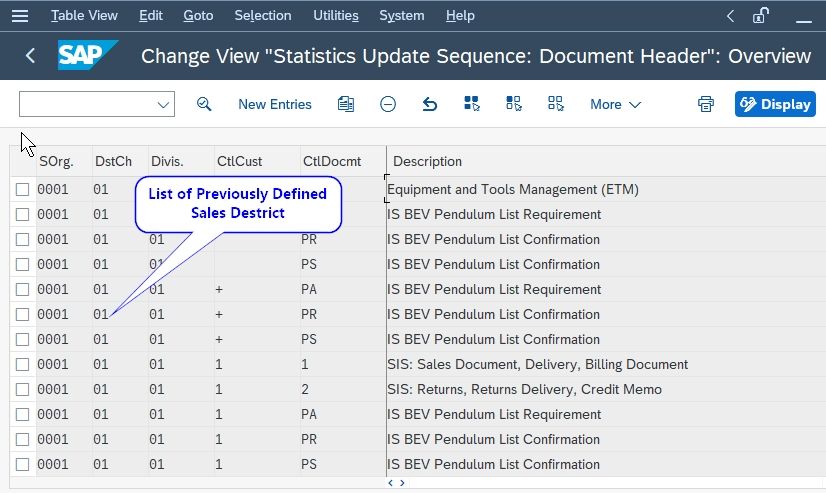Check the last row checkbox with CtlCust 1 PS

(22, 465)
